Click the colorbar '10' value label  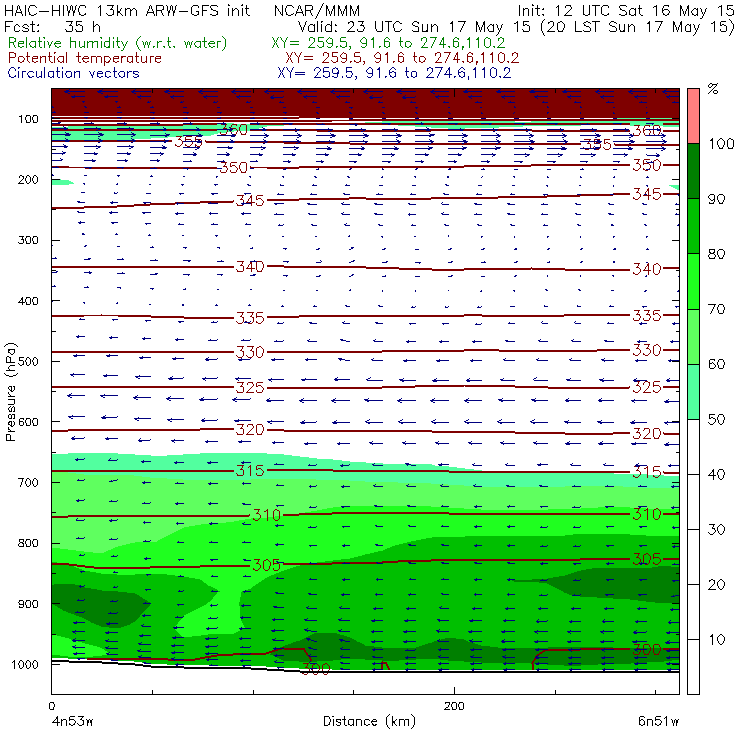click(x=716, y=639)
